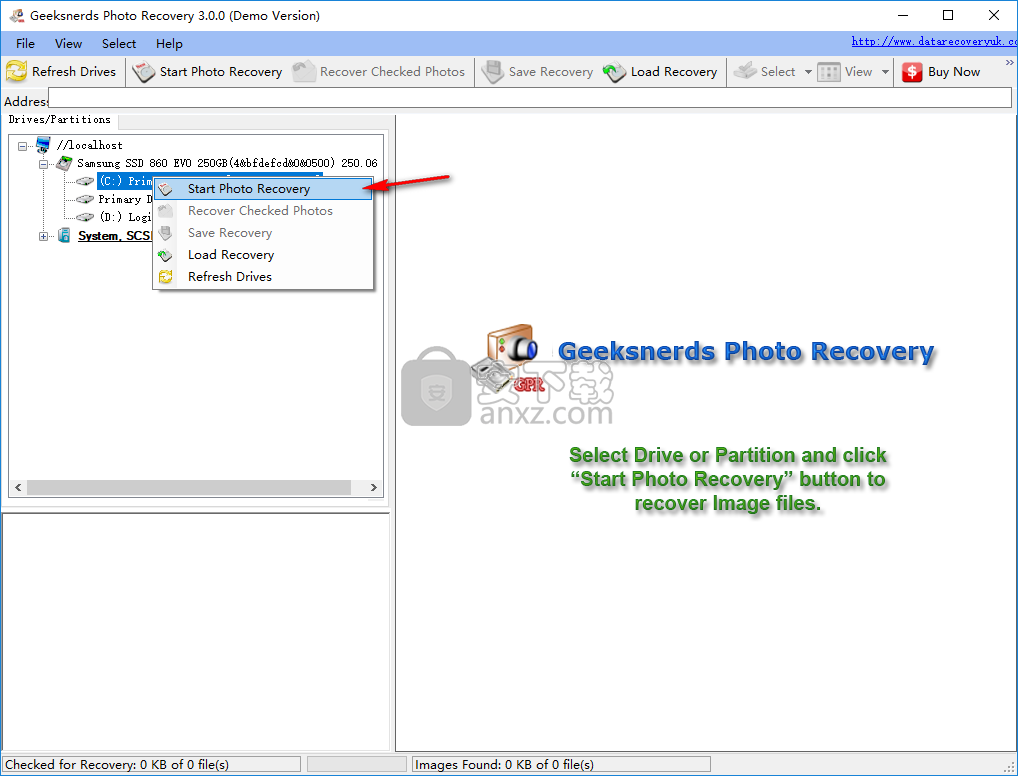The width and height of the screenshot is (1018, 776).
Task: Click the Load Recovery toolbar label
Action: [x=674, y=71]
